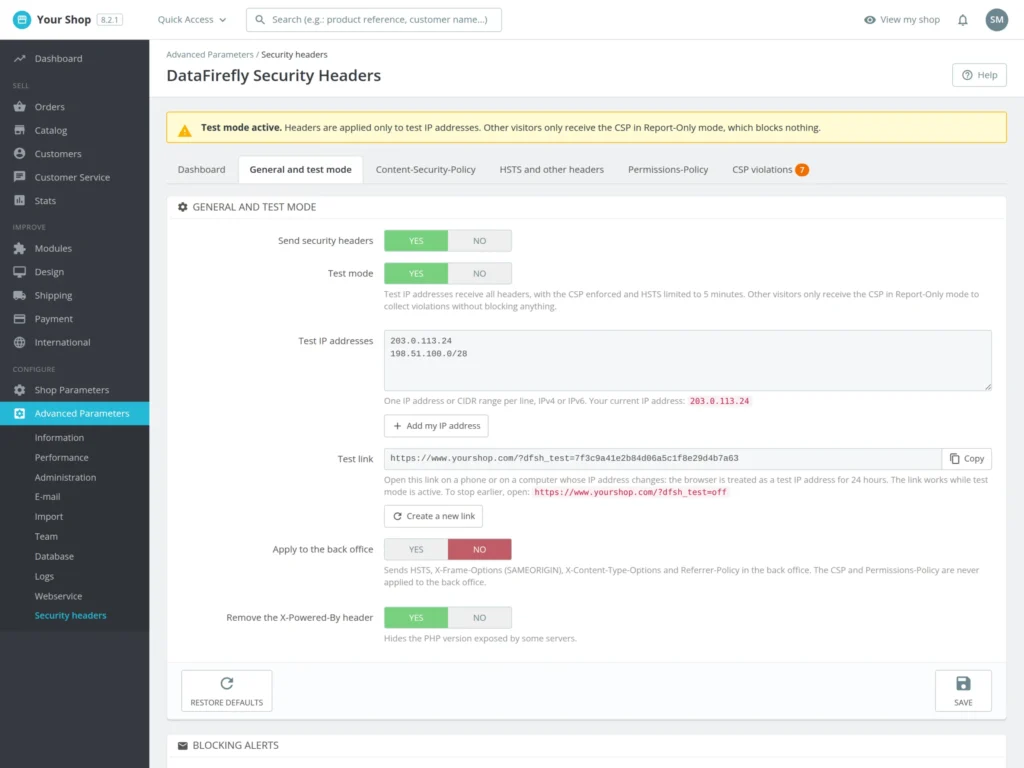Click the Shipping truck icon
The height and width of the screenshot is (768, 1024).
20,295
